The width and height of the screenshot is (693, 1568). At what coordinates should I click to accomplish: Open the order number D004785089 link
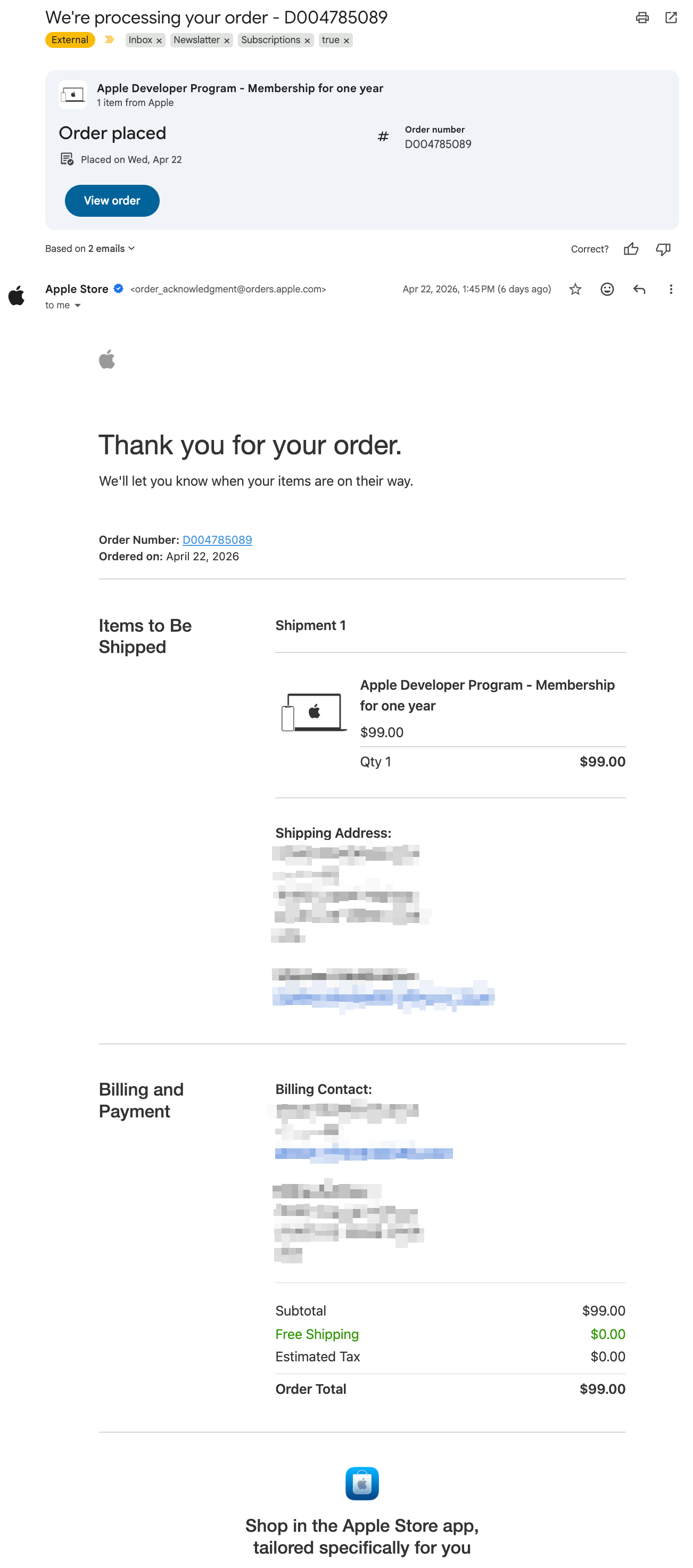(x=217, y=540)
